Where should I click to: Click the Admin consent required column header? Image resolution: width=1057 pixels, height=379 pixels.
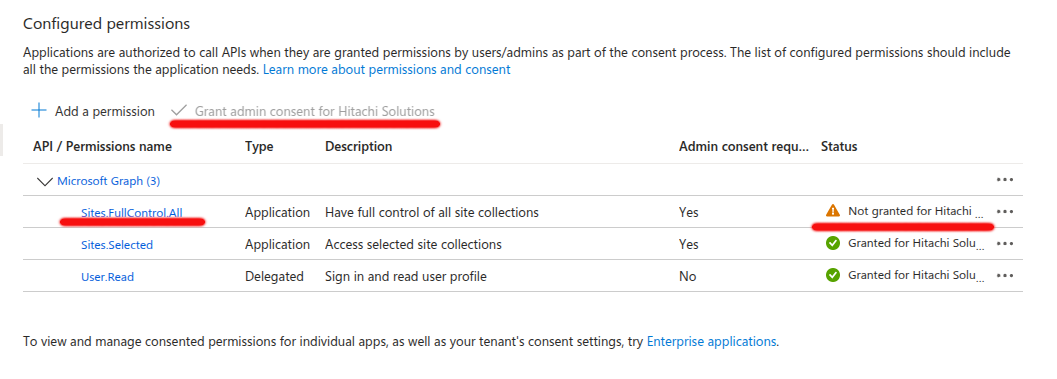(x=744, y=146)
